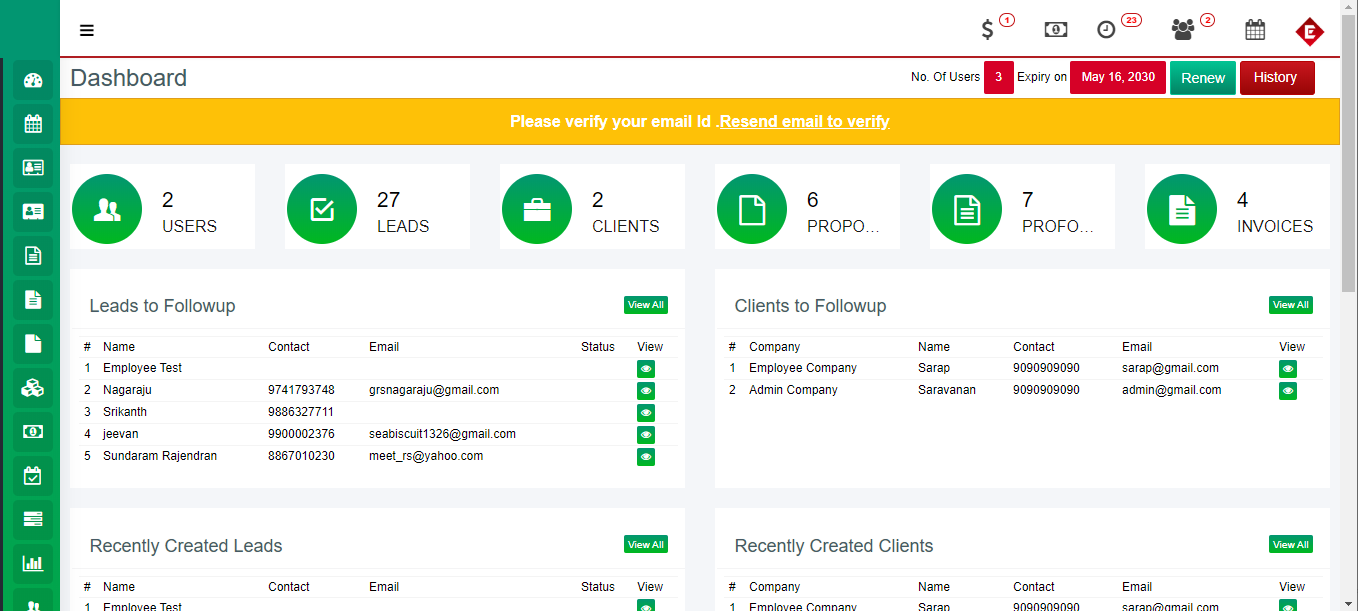The image size is (1358, 611).
Task: Open the bar chart reports icon in sidebar
Action: tap(33, 563)
